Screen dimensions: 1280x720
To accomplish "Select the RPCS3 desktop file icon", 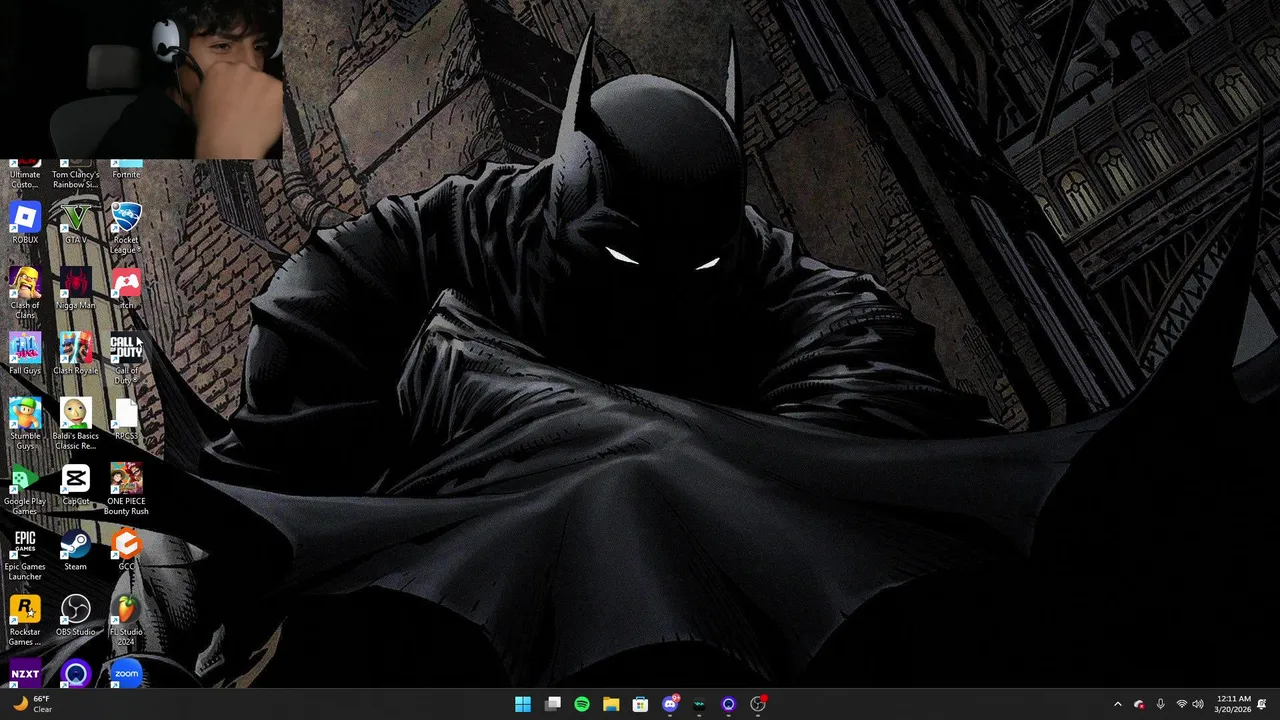I will (x=126, y=420).
